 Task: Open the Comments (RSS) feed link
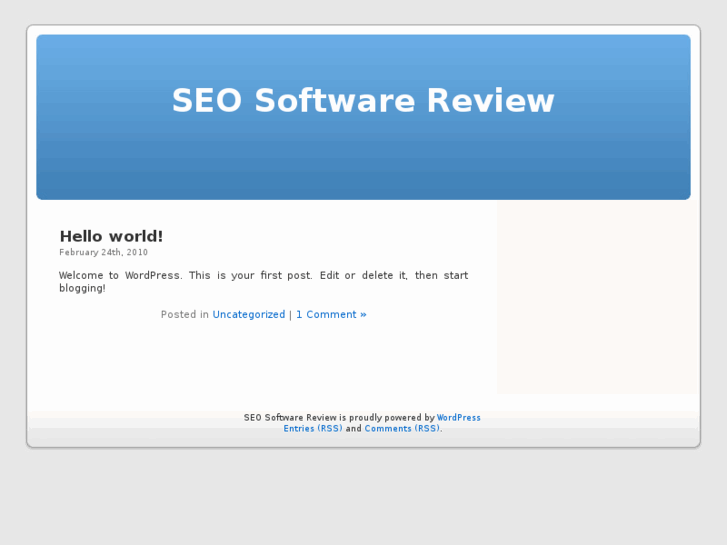pos(402,429)
